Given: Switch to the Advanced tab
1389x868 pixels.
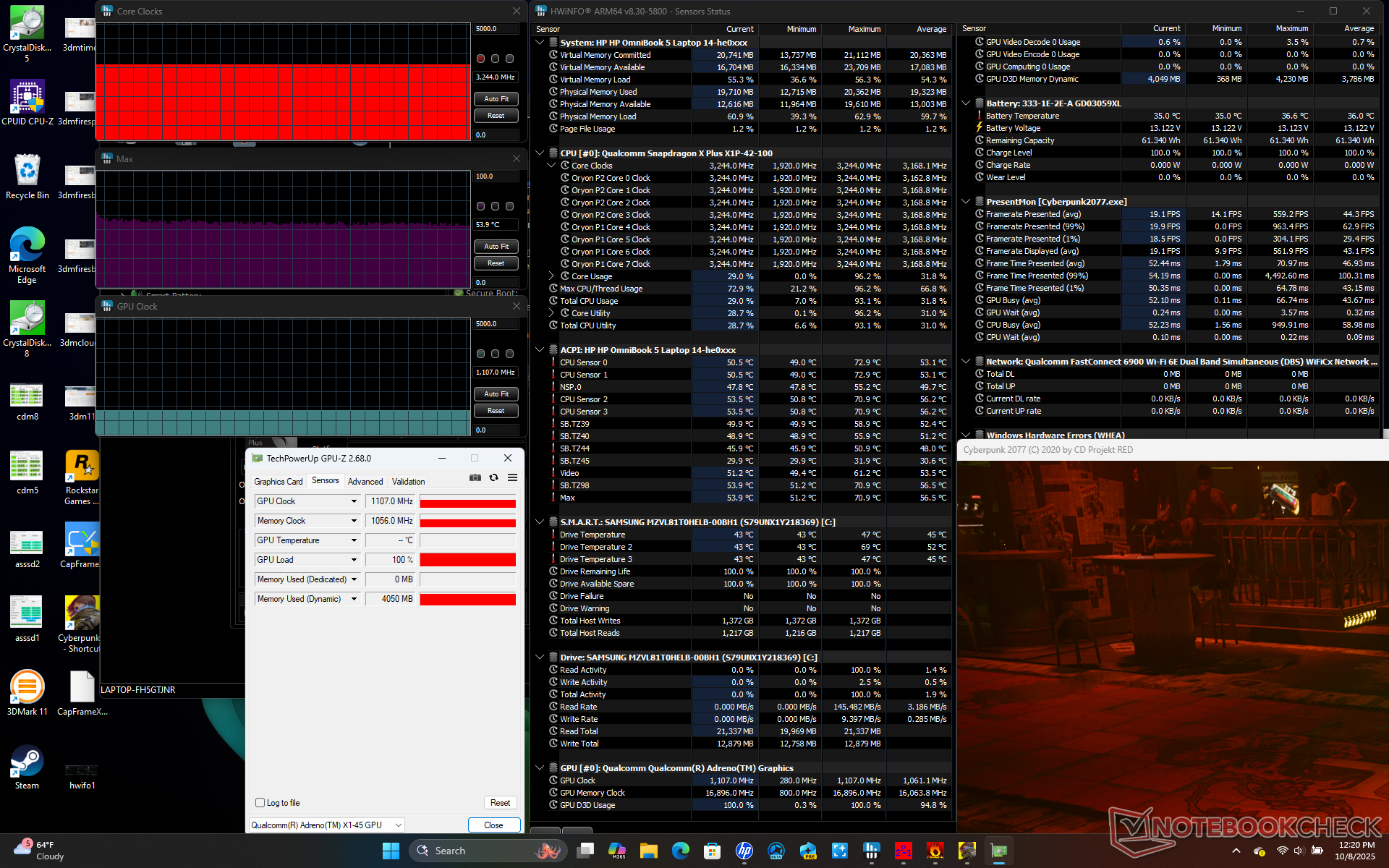Looking at the screenshot, I should click(365, 482).
